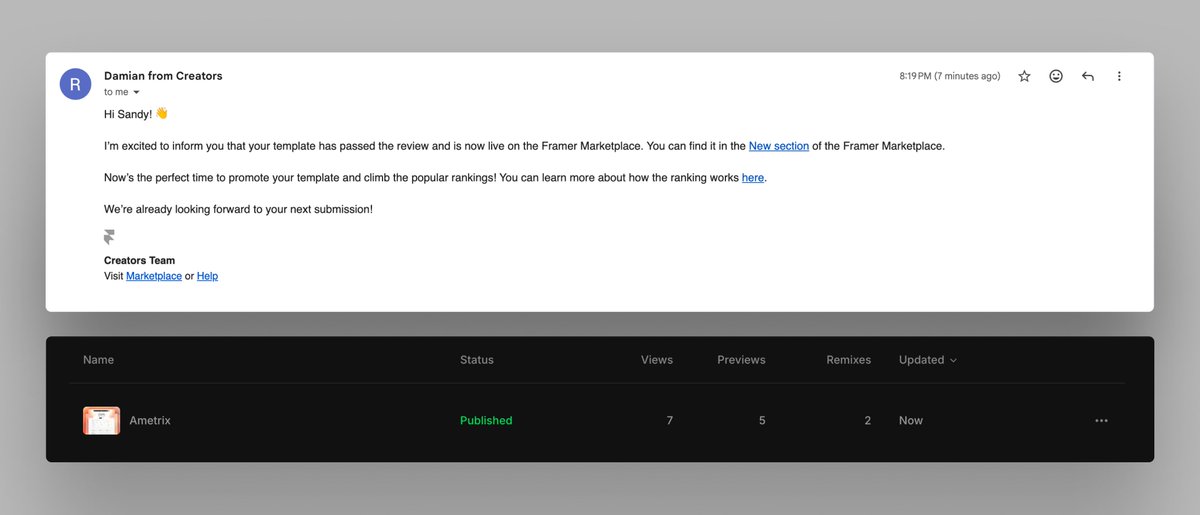Expand the 'to me' recipient details arrow
This screenshot has width=1200, height=515.
(136, 92)
